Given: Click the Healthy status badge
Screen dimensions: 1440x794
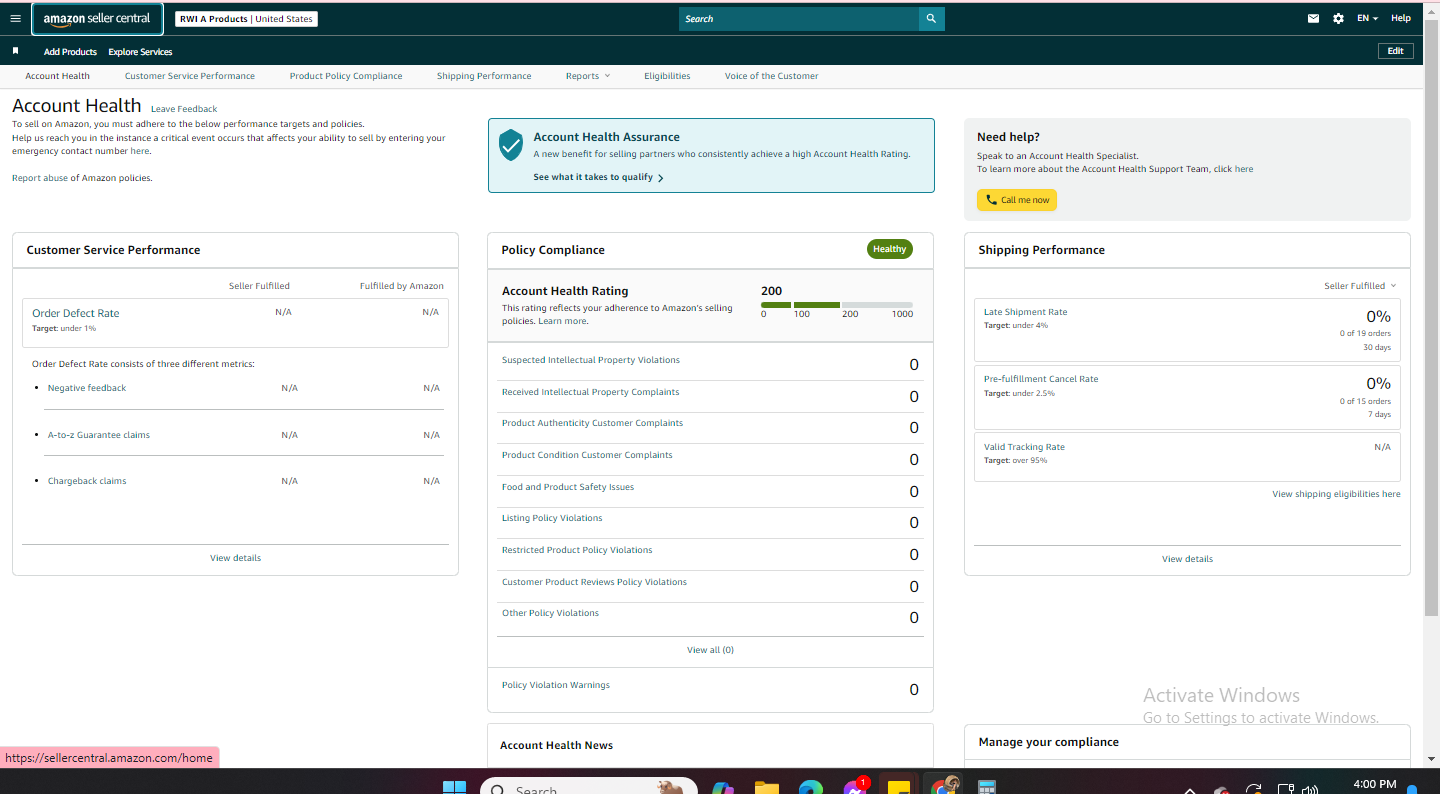Looking at the screenshot, I should [889, 249].
